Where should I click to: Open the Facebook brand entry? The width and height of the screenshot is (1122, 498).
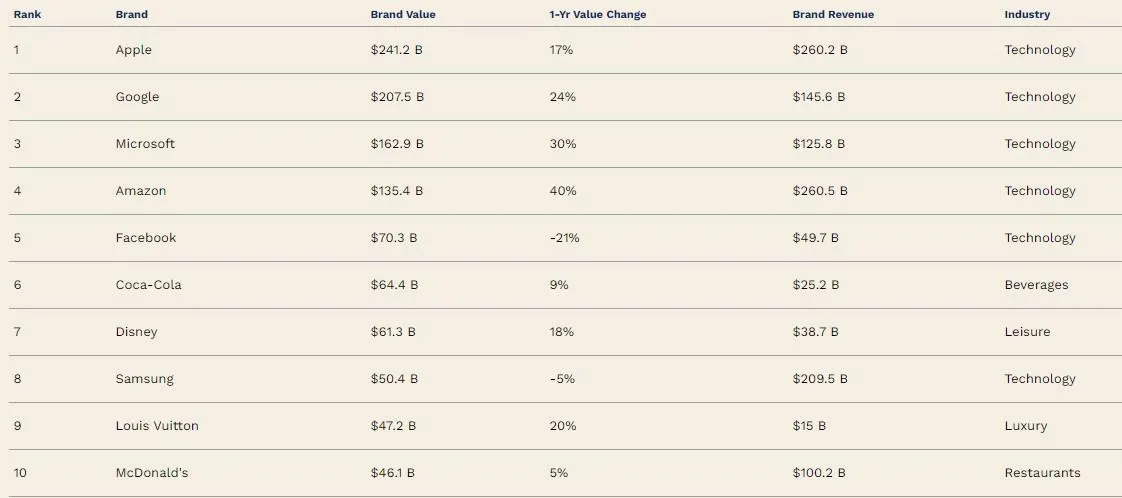tap(146, 238)
